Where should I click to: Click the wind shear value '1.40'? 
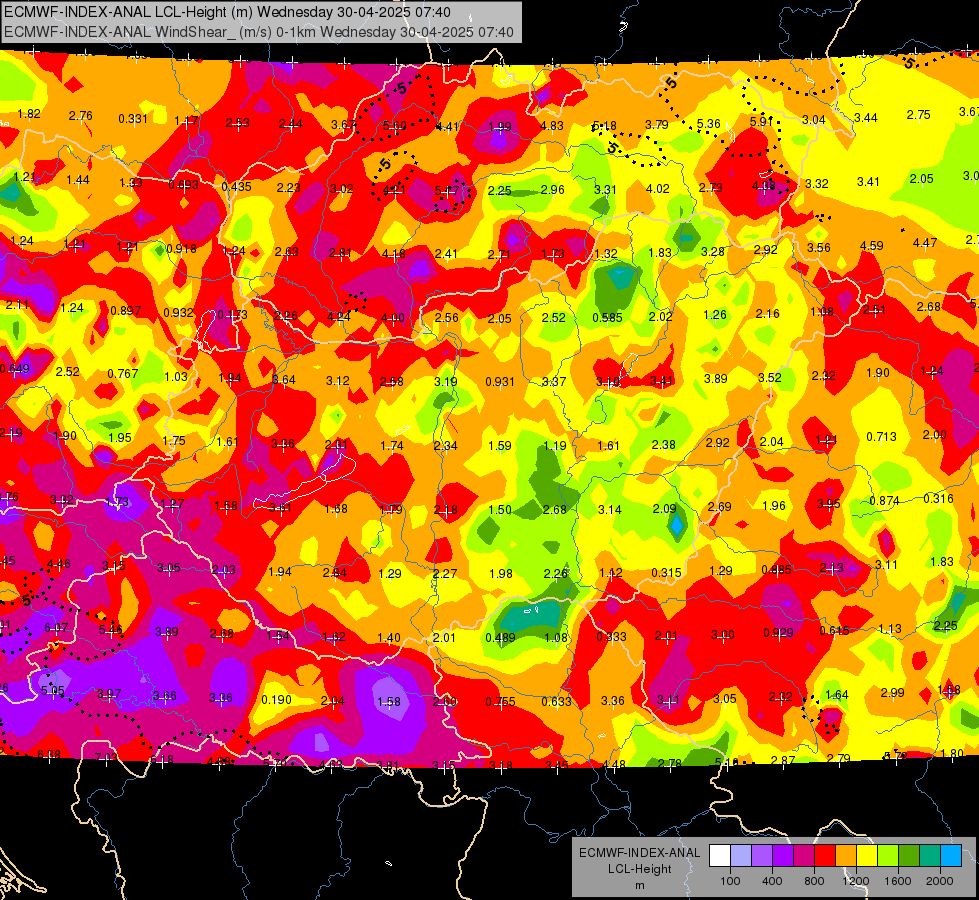[x=389, y=638]
